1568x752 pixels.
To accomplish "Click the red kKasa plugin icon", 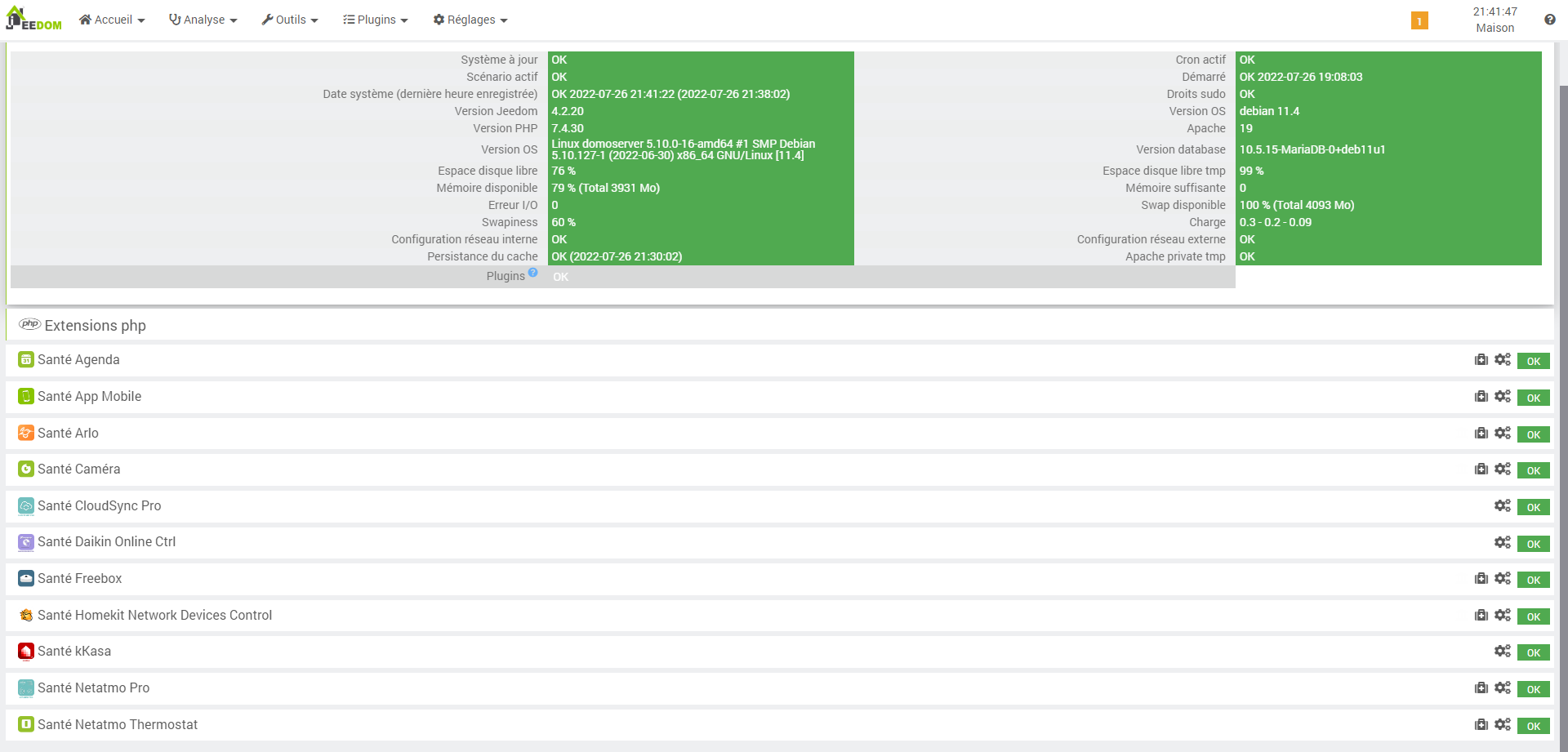I will tap(26, 652).
